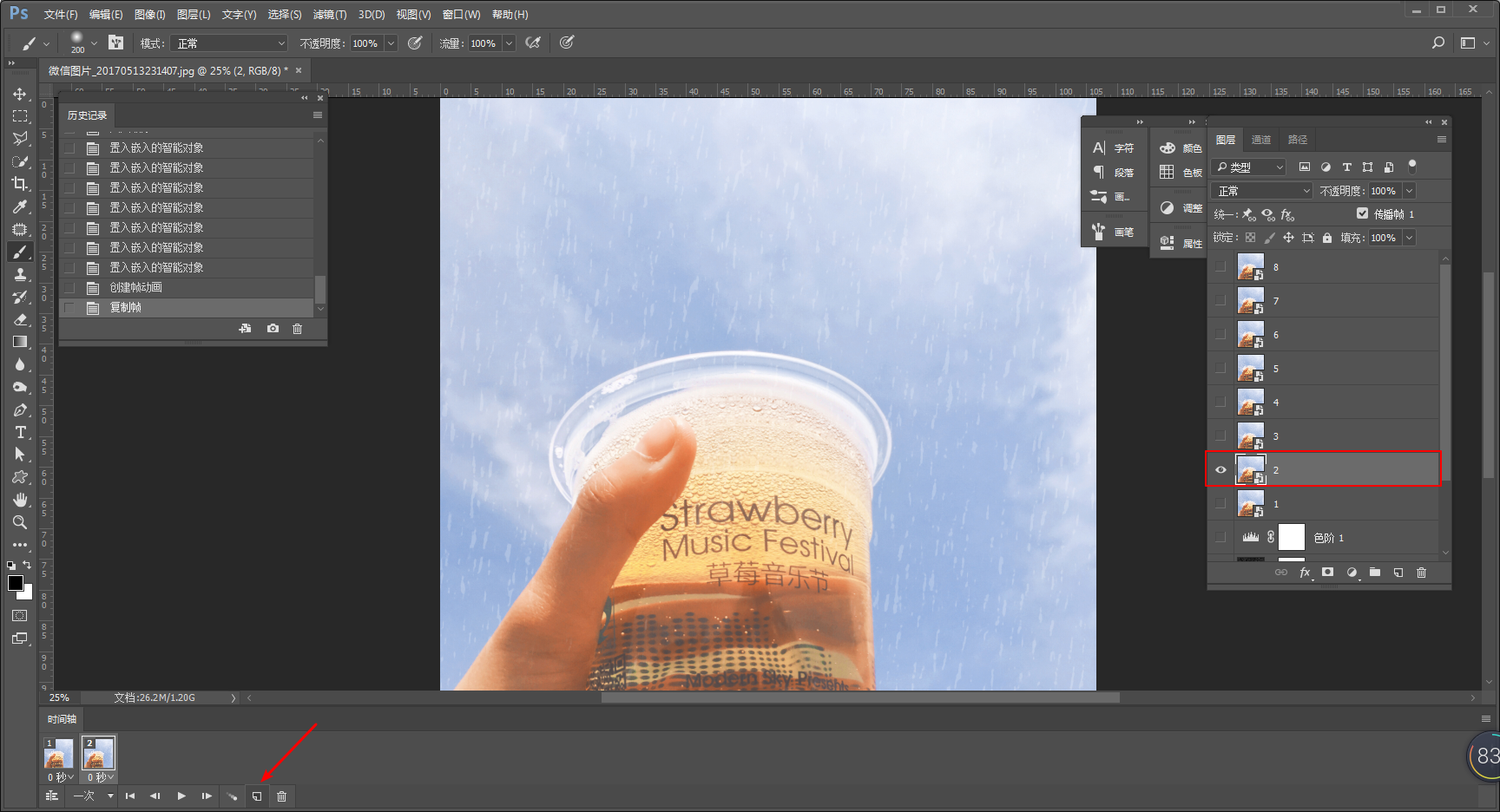The image size is (1500, 812).
Task: Select frame 1 in the timeline
Action: click(58, 753)
